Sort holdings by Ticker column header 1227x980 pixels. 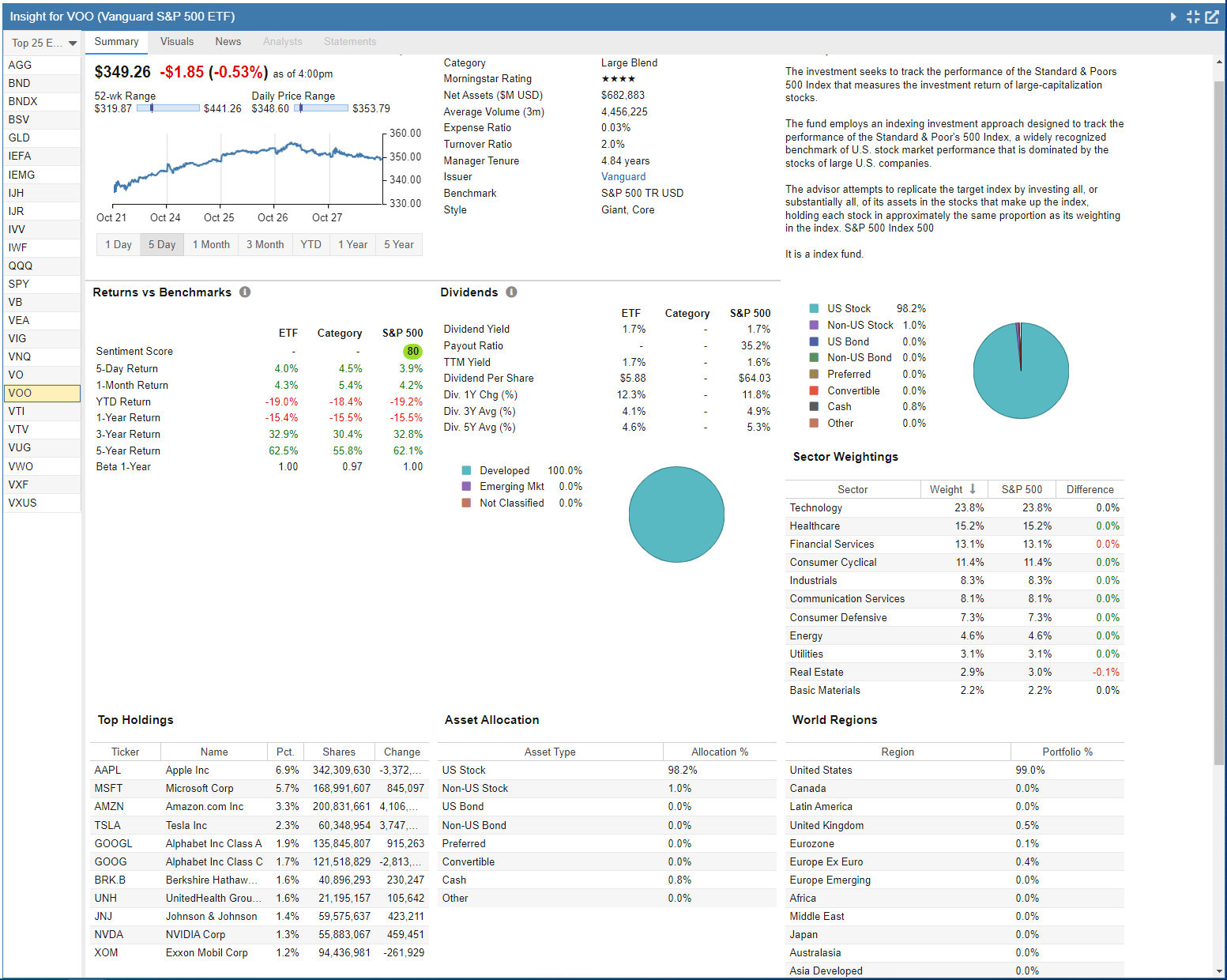126,752
